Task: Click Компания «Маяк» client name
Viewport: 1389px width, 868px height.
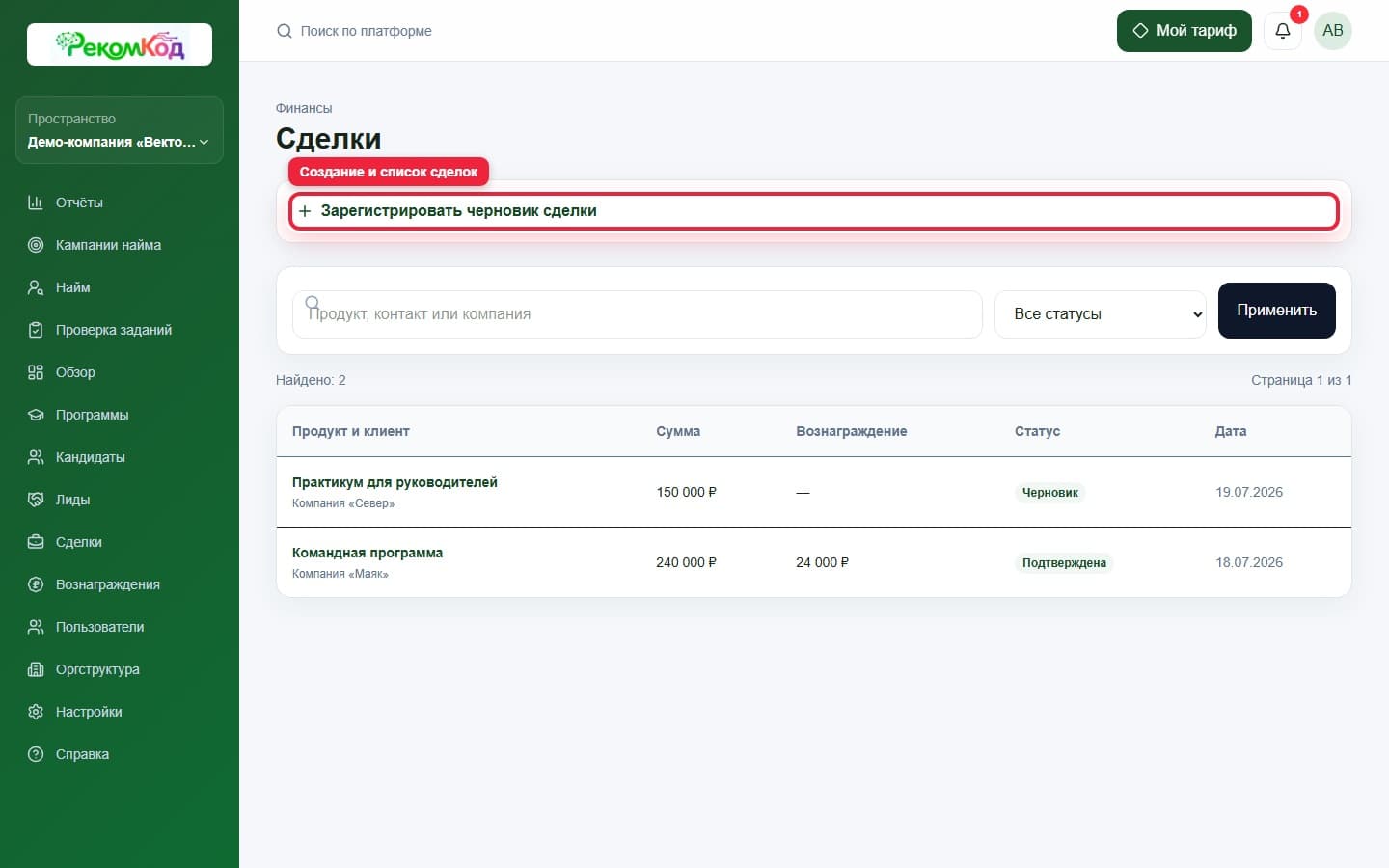Action: click(x=340, y=574)
